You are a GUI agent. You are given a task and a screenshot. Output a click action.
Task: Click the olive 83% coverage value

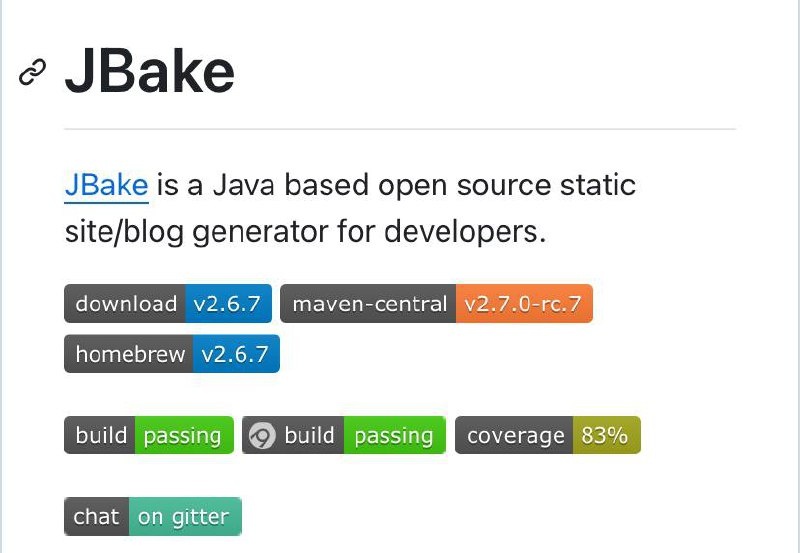[x=605, y=436]
